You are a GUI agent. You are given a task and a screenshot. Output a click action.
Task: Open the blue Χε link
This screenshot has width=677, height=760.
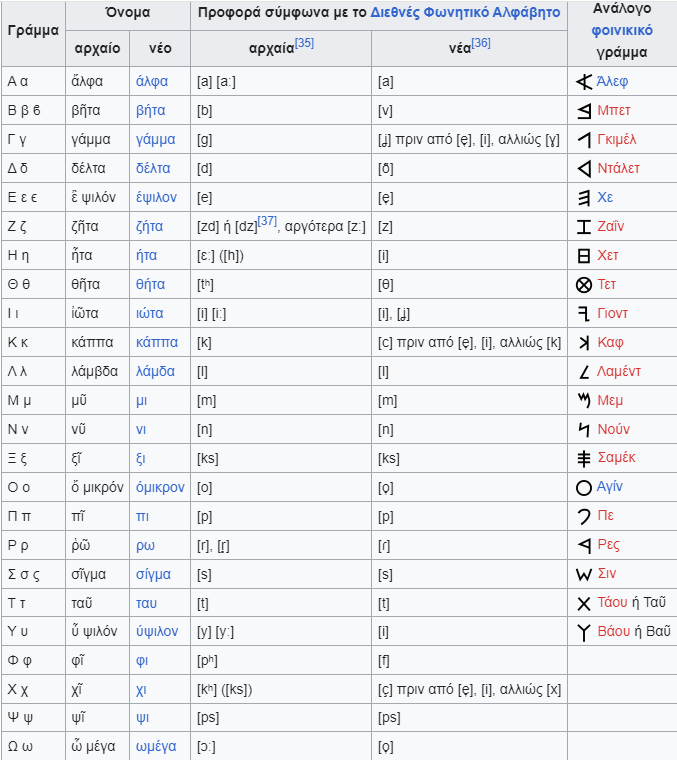(x=605, y=197)
